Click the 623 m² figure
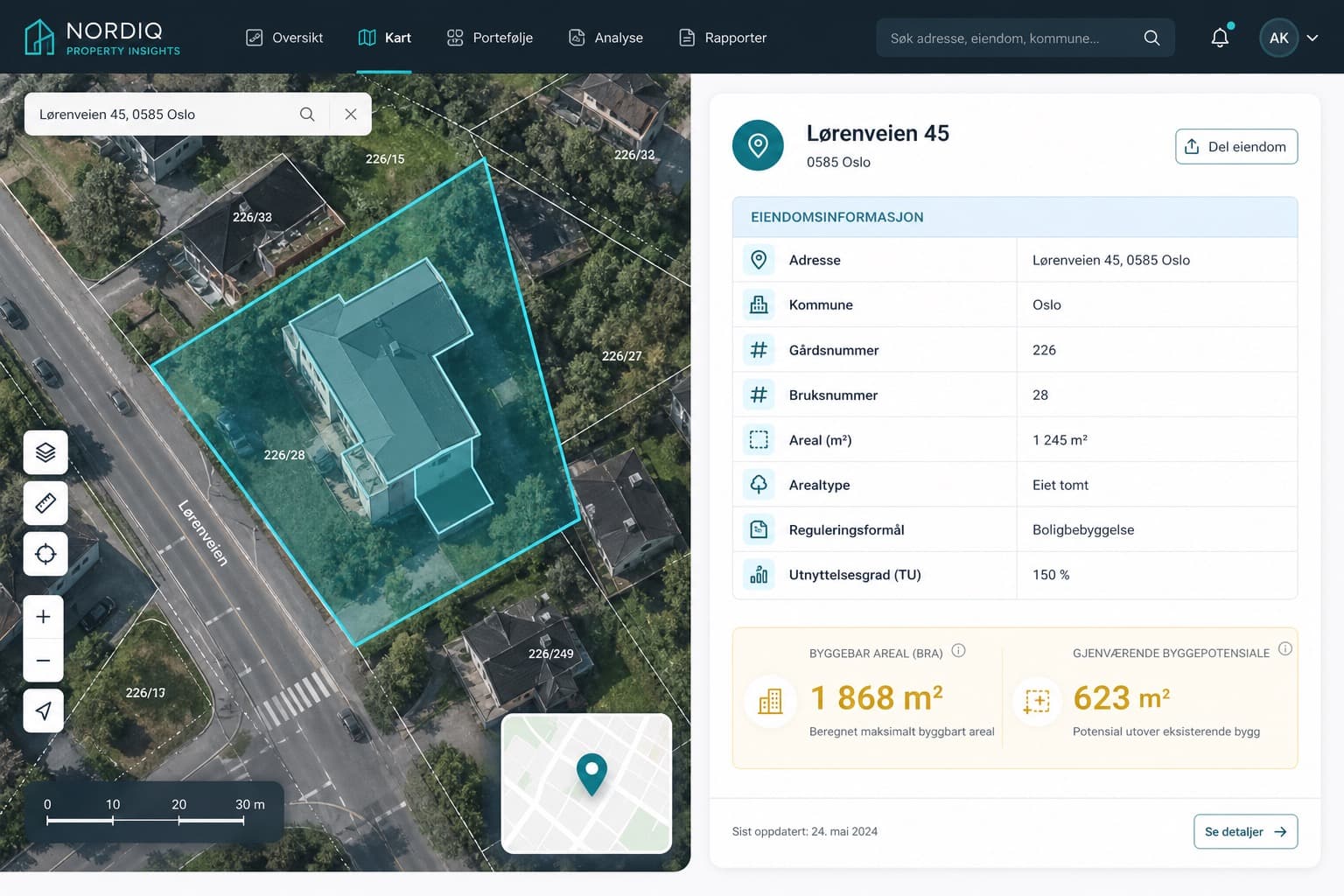1344x896 pixels. tap(1122, 697)
